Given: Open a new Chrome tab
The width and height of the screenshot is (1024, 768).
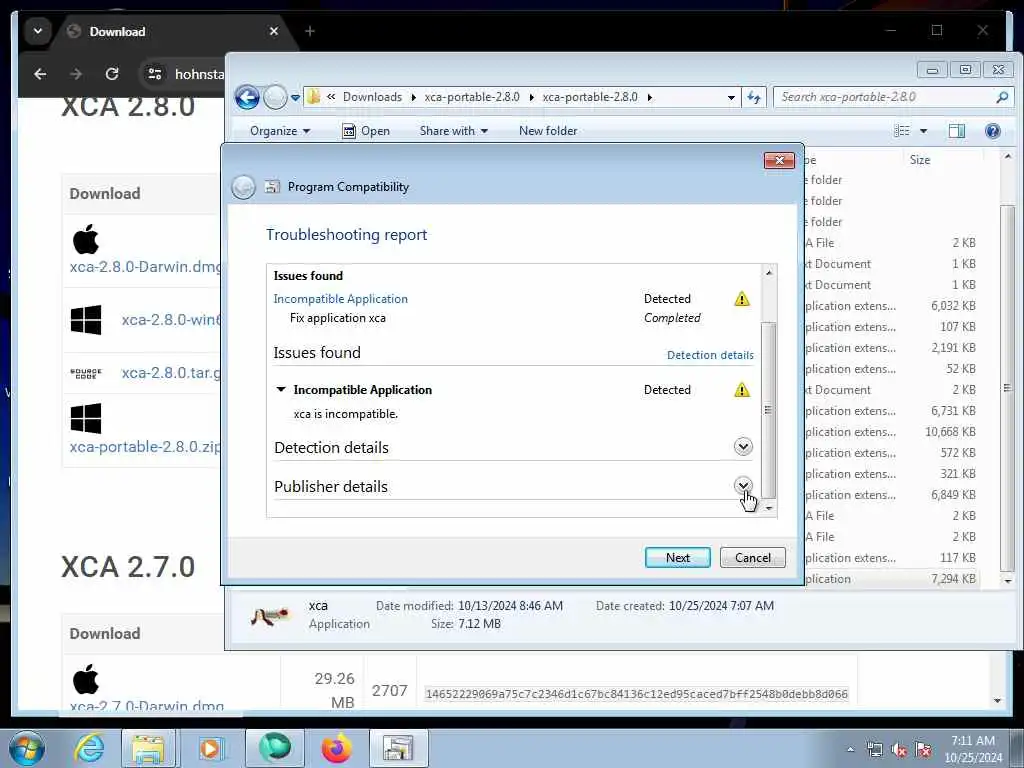Looking at the screenshot, I should 310,31.
